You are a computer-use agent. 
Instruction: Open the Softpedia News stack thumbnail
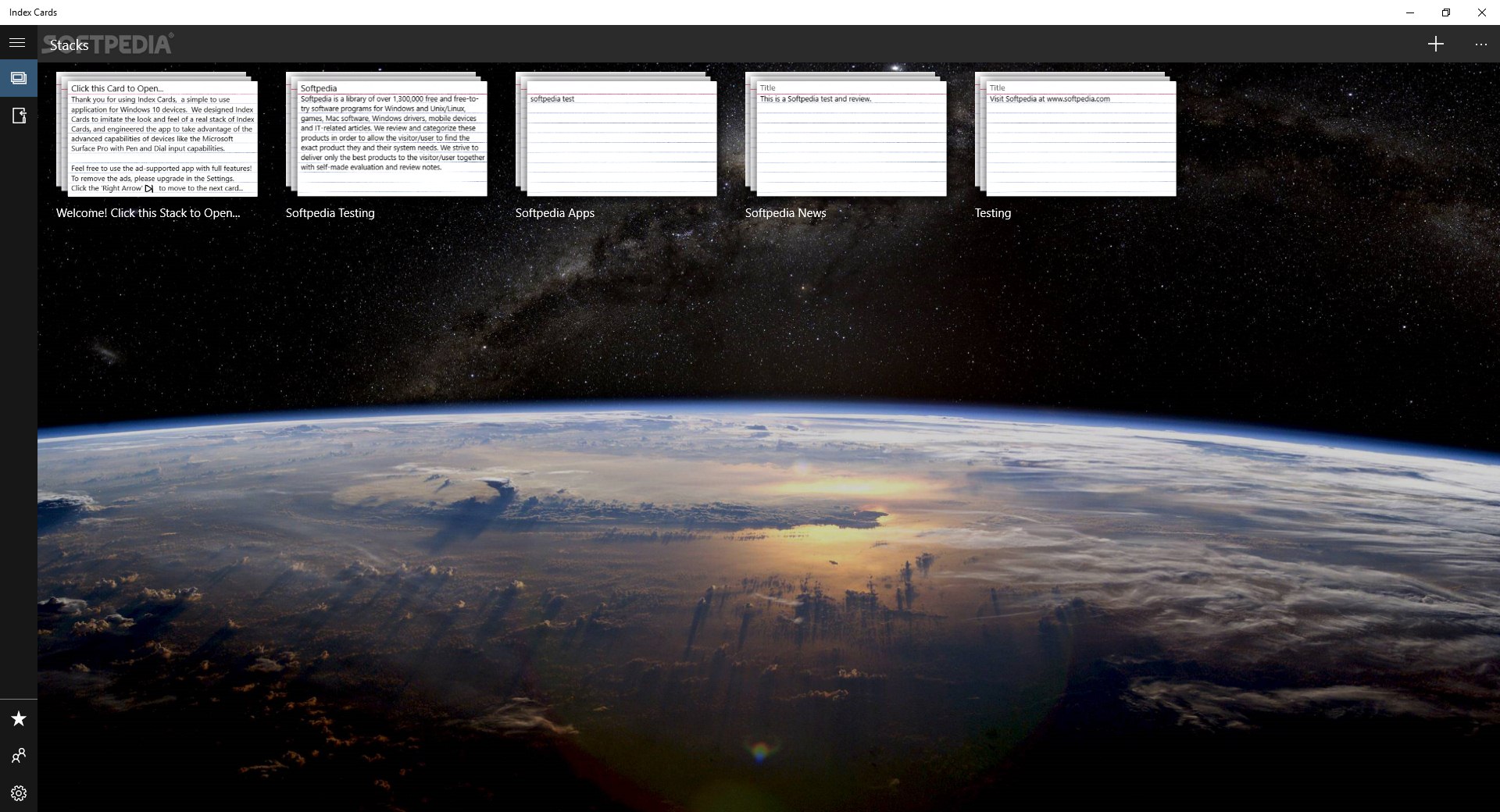(846, 134)
